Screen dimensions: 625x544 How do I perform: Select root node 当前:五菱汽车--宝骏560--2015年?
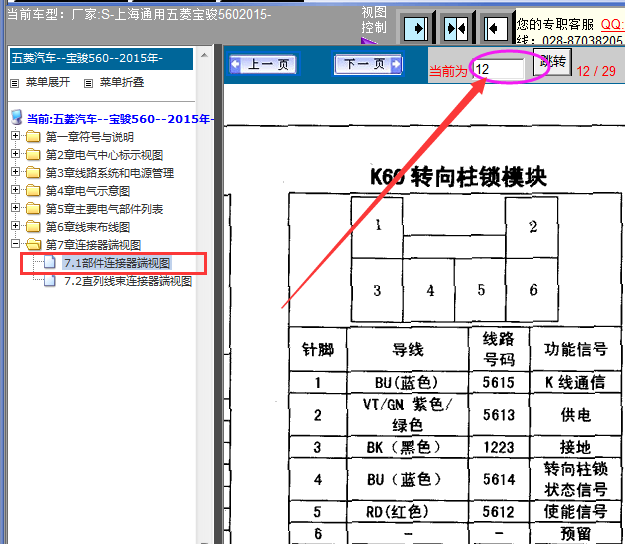coord(120,119)
